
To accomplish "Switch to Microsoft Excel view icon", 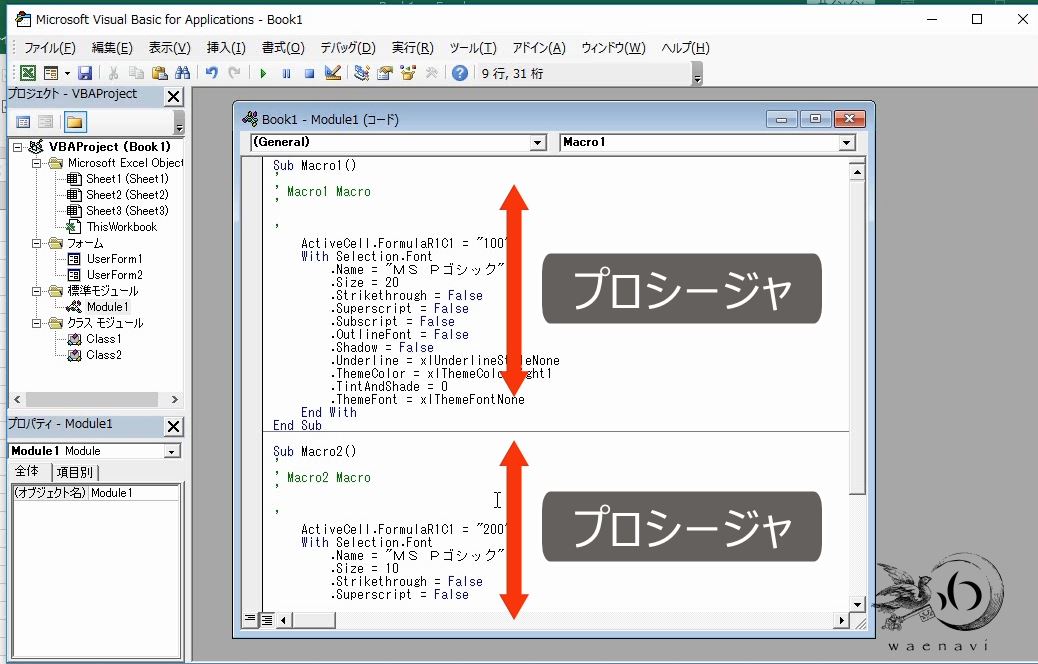I will tap(28, 73).
